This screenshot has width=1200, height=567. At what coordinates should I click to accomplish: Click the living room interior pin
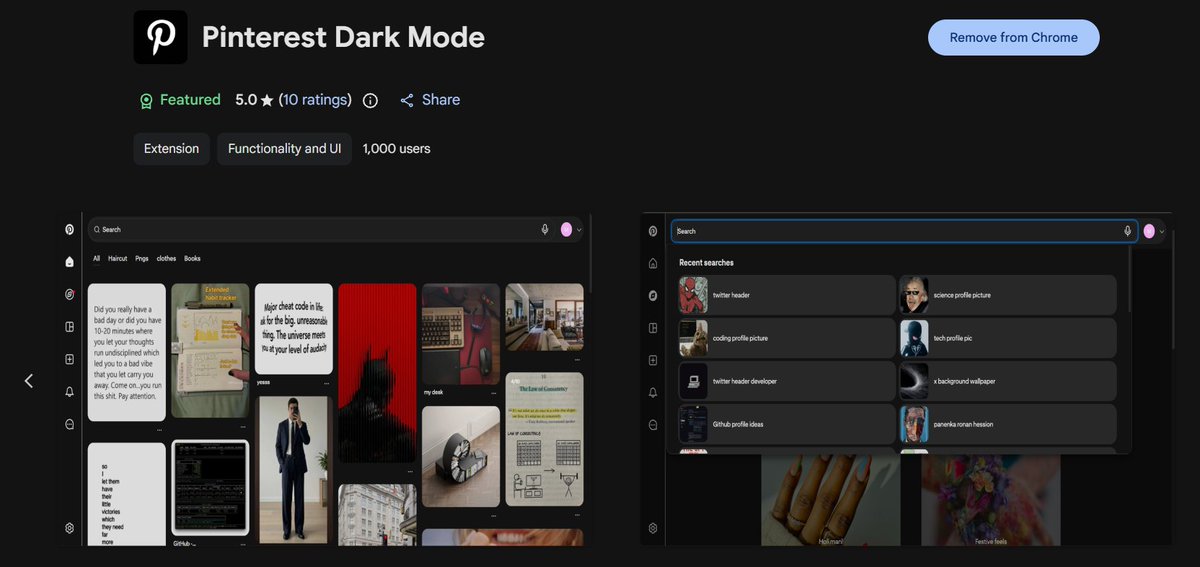pyautogui.click(x=544, y=317)
